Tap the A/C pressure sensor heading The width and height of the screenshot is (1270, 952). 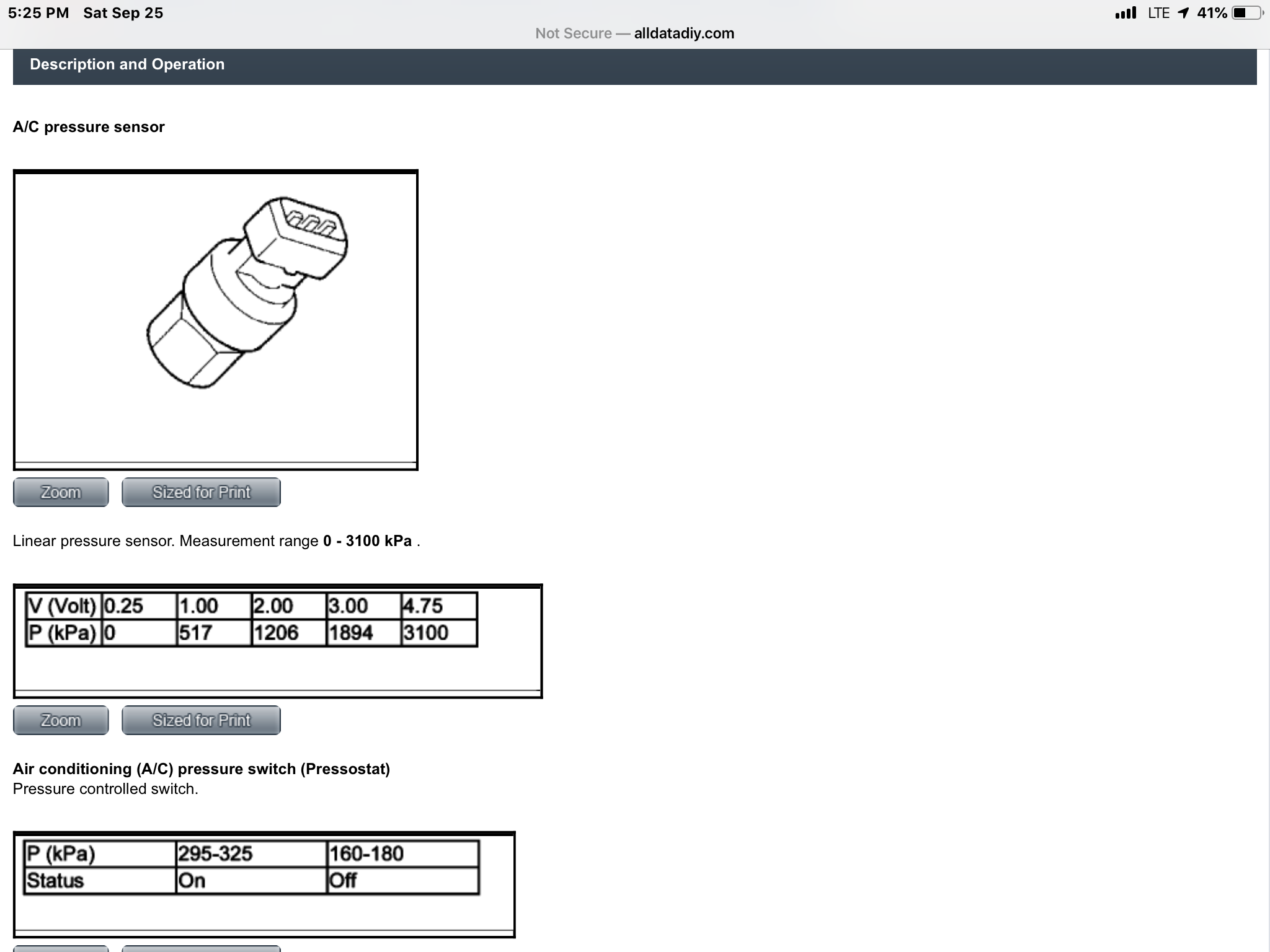pos(89,127)
